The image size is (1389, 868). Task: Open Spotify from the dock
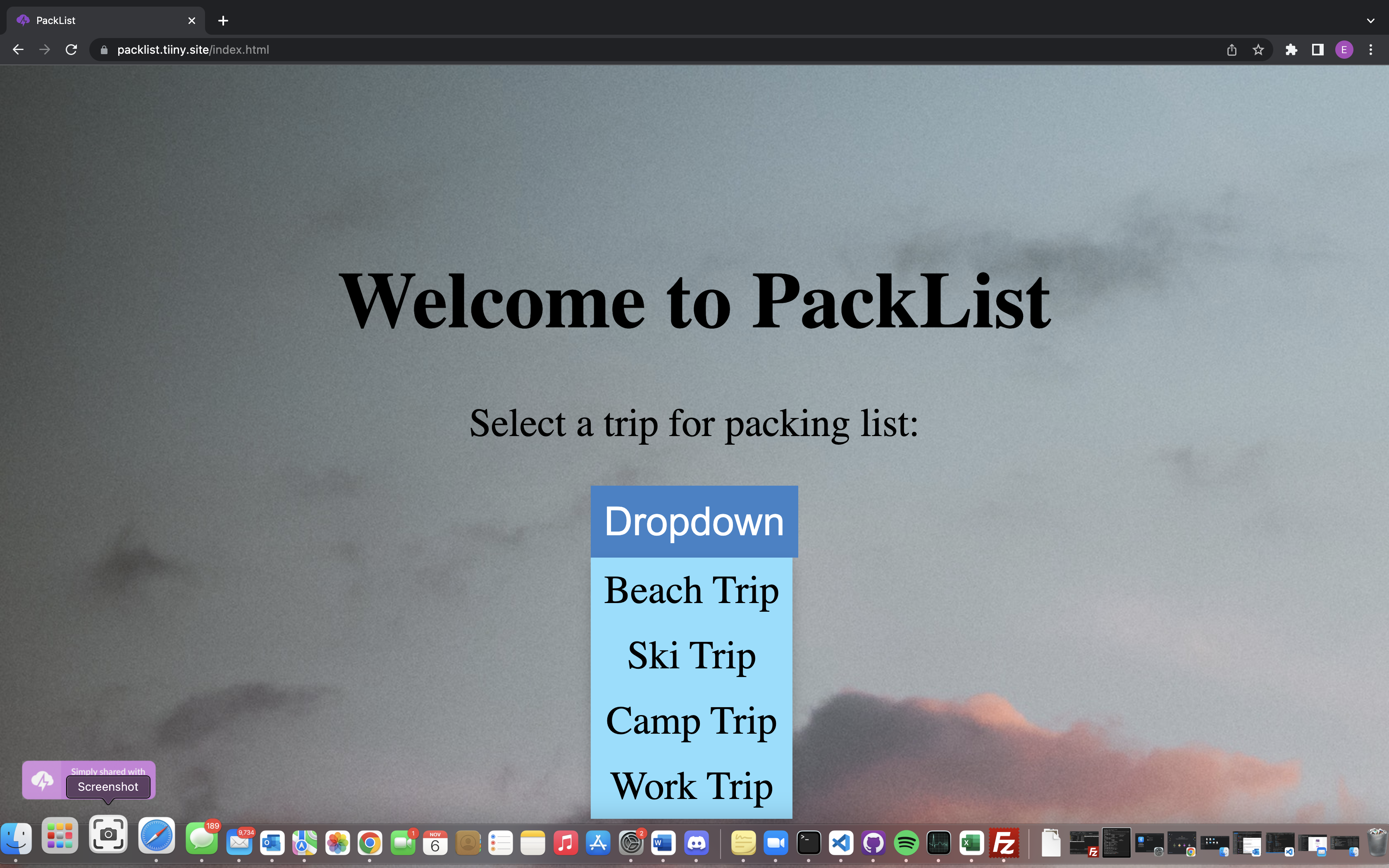pyautogui.click(x=906, y=843)
